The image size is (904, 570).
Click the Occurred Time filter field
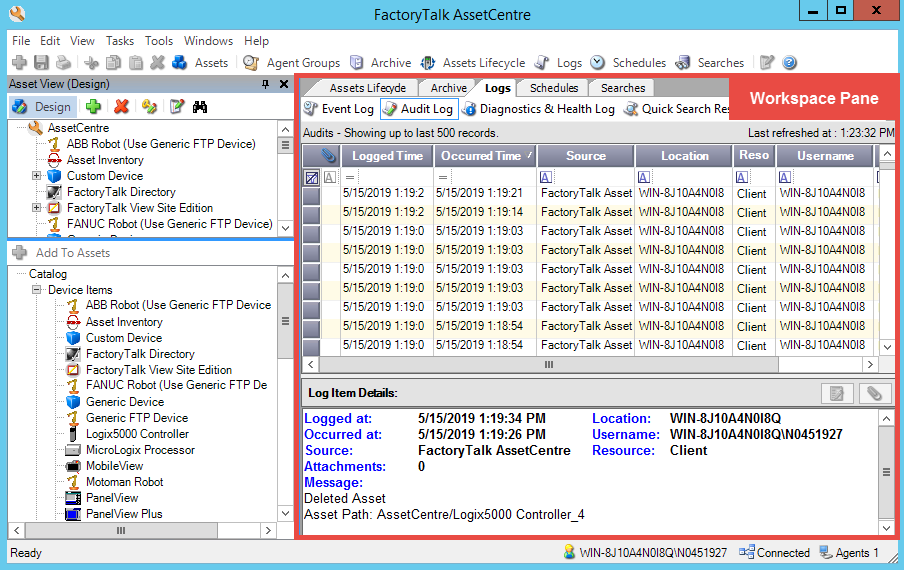tap(492, 178)
